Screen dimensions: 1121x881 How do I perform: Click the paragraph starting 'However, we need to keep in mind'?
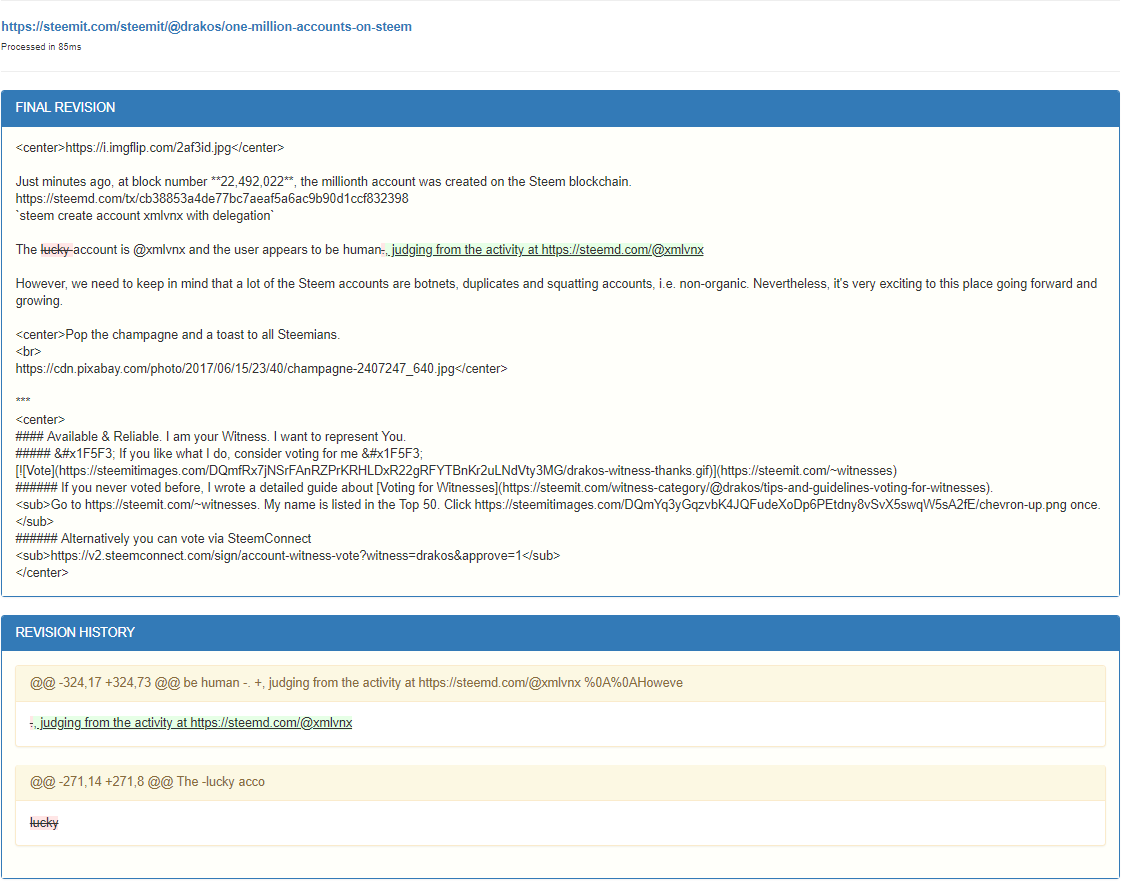556,292
